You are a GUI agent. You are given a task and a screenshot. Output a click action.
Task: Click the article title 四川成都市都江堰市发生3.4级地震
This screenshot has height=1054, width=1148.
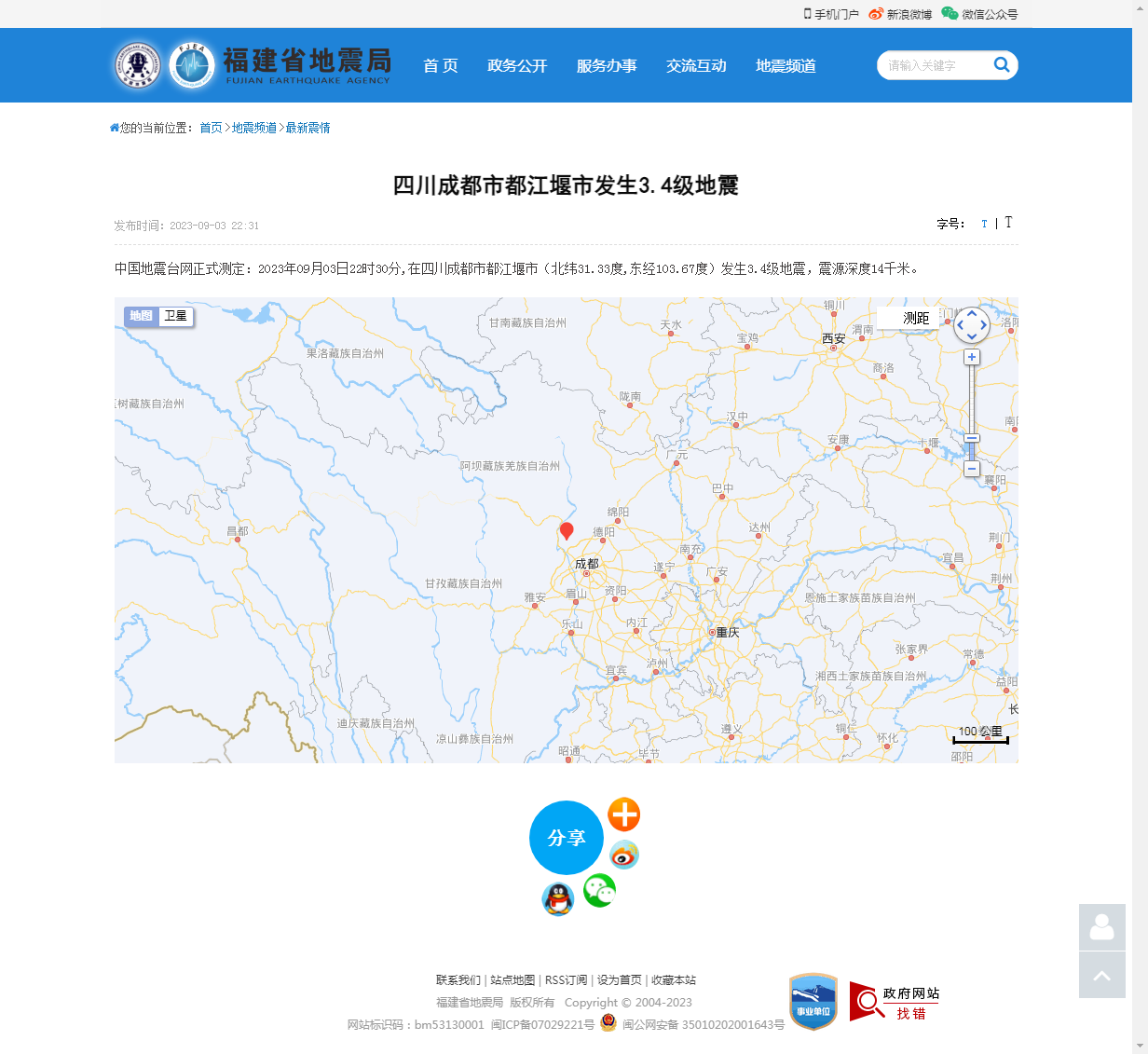click(566, 185)
